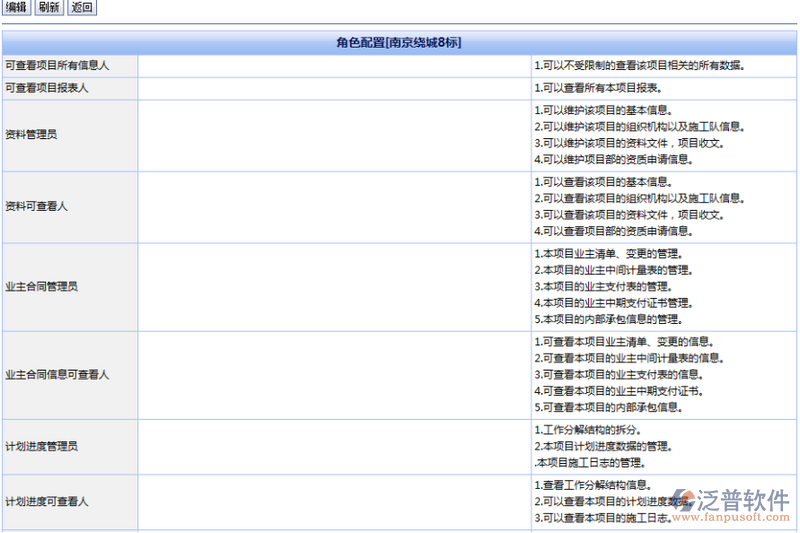Click text 1.工作分解结构的拆分

coord(588,430)
